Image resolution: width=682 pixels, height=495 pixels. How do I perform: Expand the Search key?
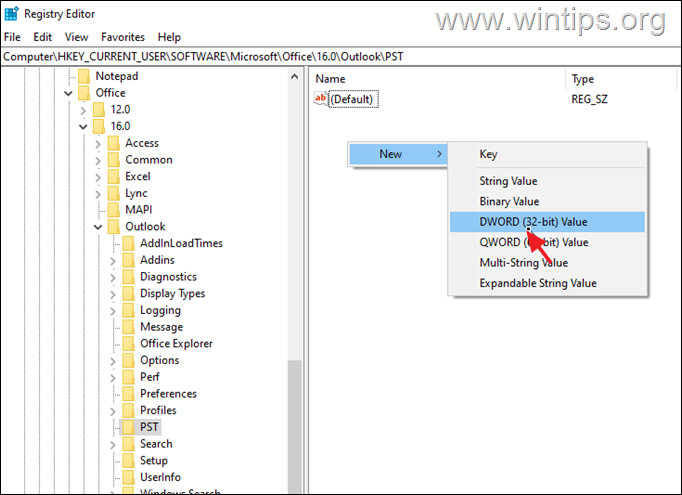click(113, 445)
